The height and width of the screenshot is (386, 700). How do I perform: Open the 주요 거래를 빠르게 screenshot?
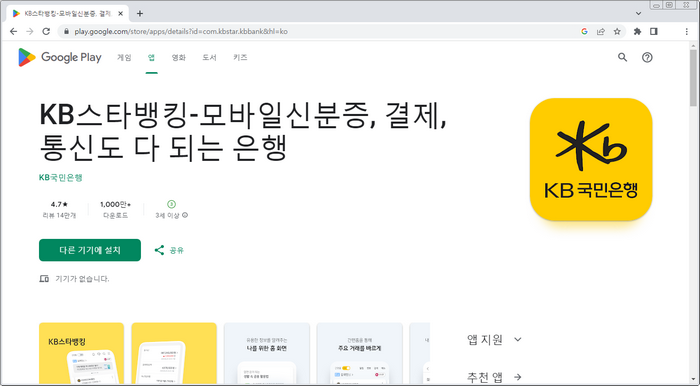coord(359,353)
